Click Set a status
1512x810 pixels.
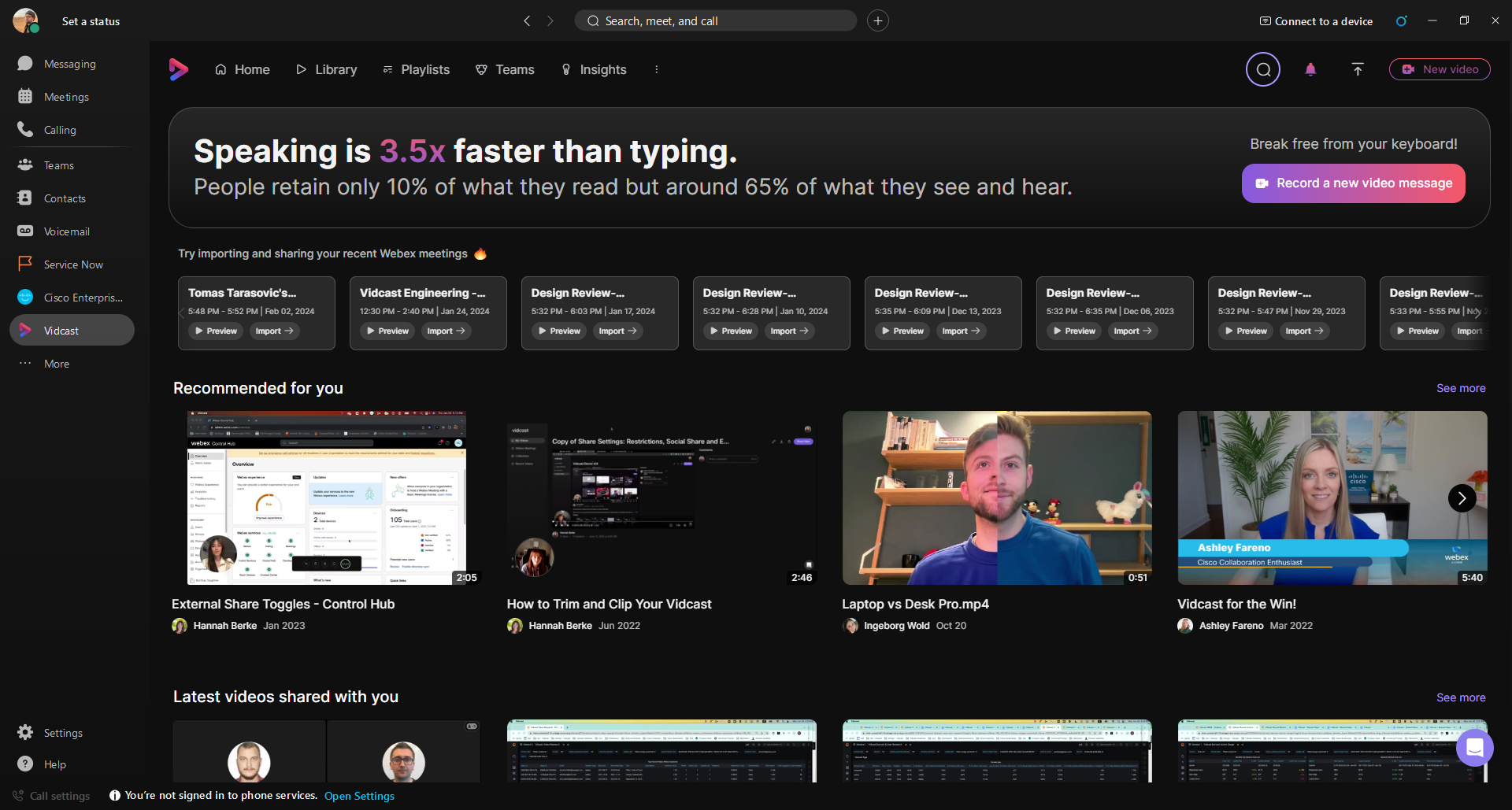point(91,21)
